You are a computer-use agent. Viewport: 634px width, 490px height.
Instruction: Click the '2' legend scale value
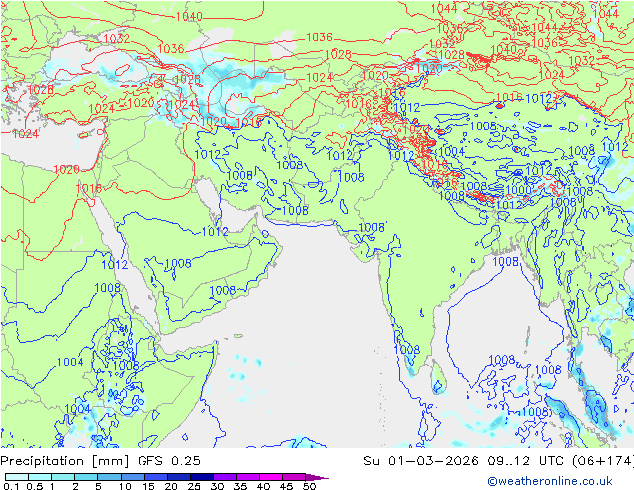click(x=75, y=486)
